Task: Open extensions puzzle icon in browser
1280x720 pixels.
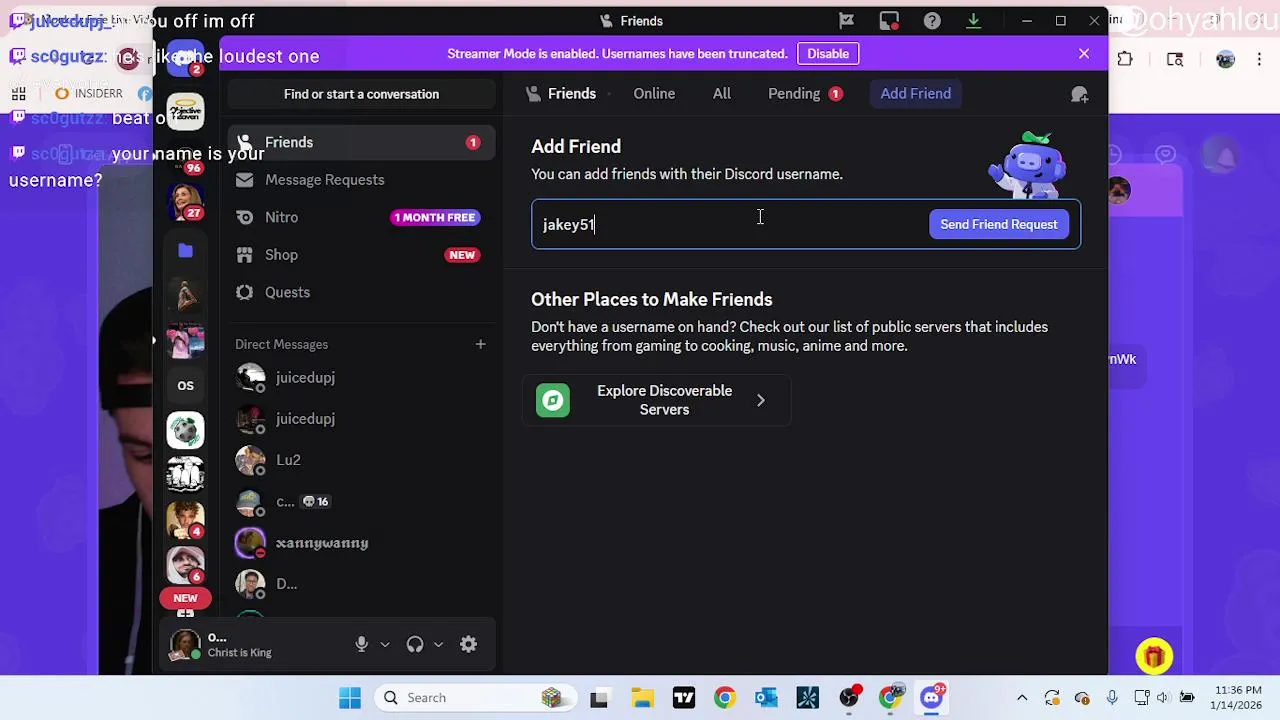Action: point(1125,59)
